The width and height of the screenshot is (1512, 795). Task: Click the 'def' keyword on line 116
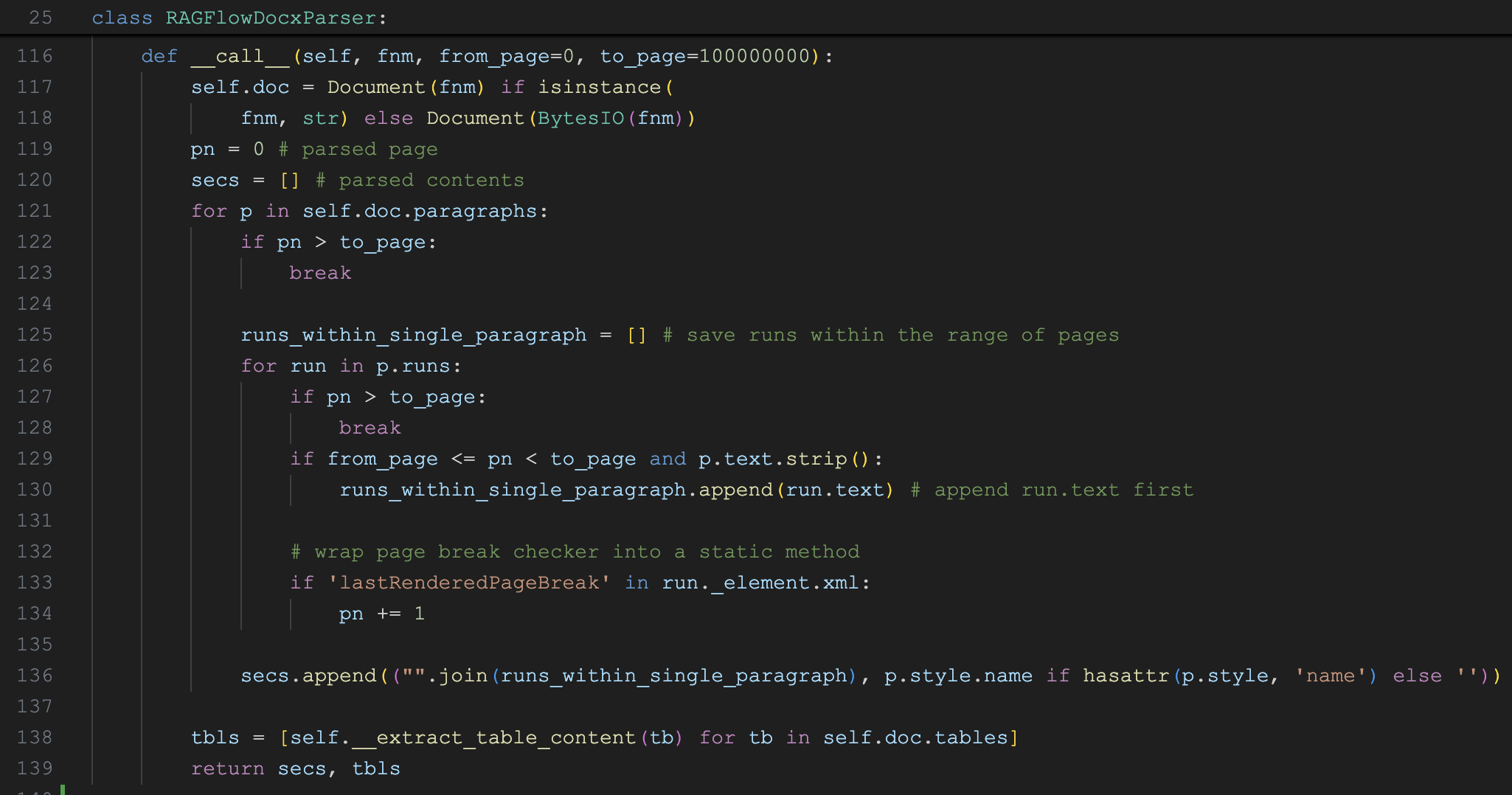[x=159, y=56]
